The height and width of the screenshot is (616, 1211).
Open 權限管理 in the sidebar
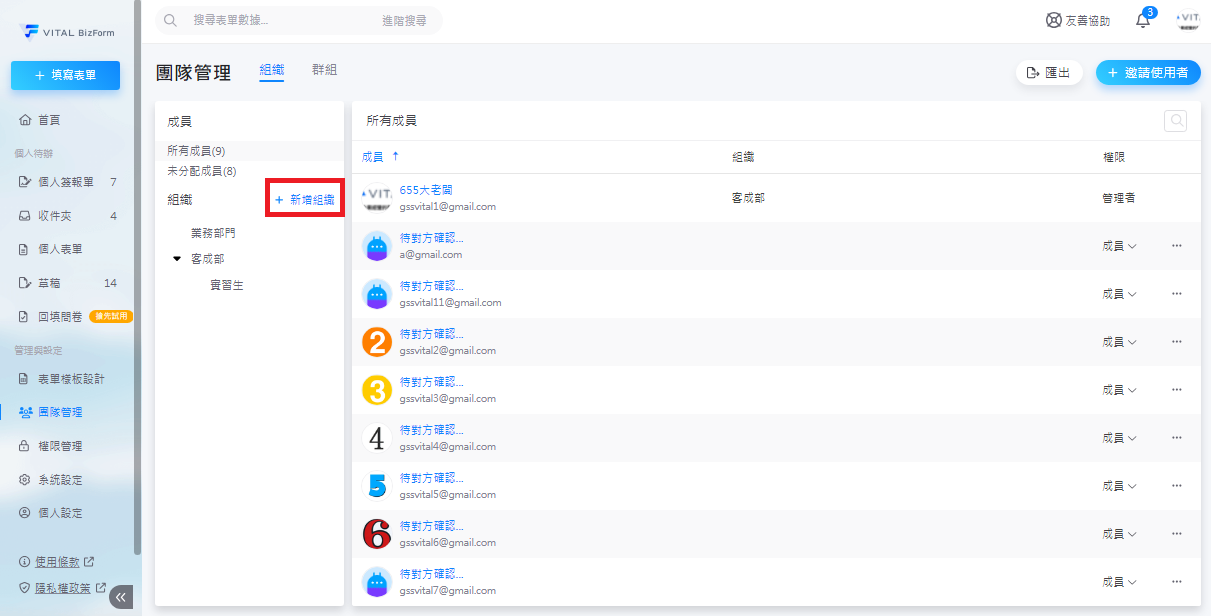point(60,446)
